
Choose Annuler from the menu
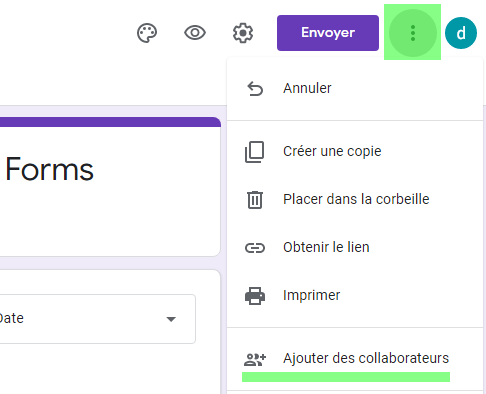(355, 89)
